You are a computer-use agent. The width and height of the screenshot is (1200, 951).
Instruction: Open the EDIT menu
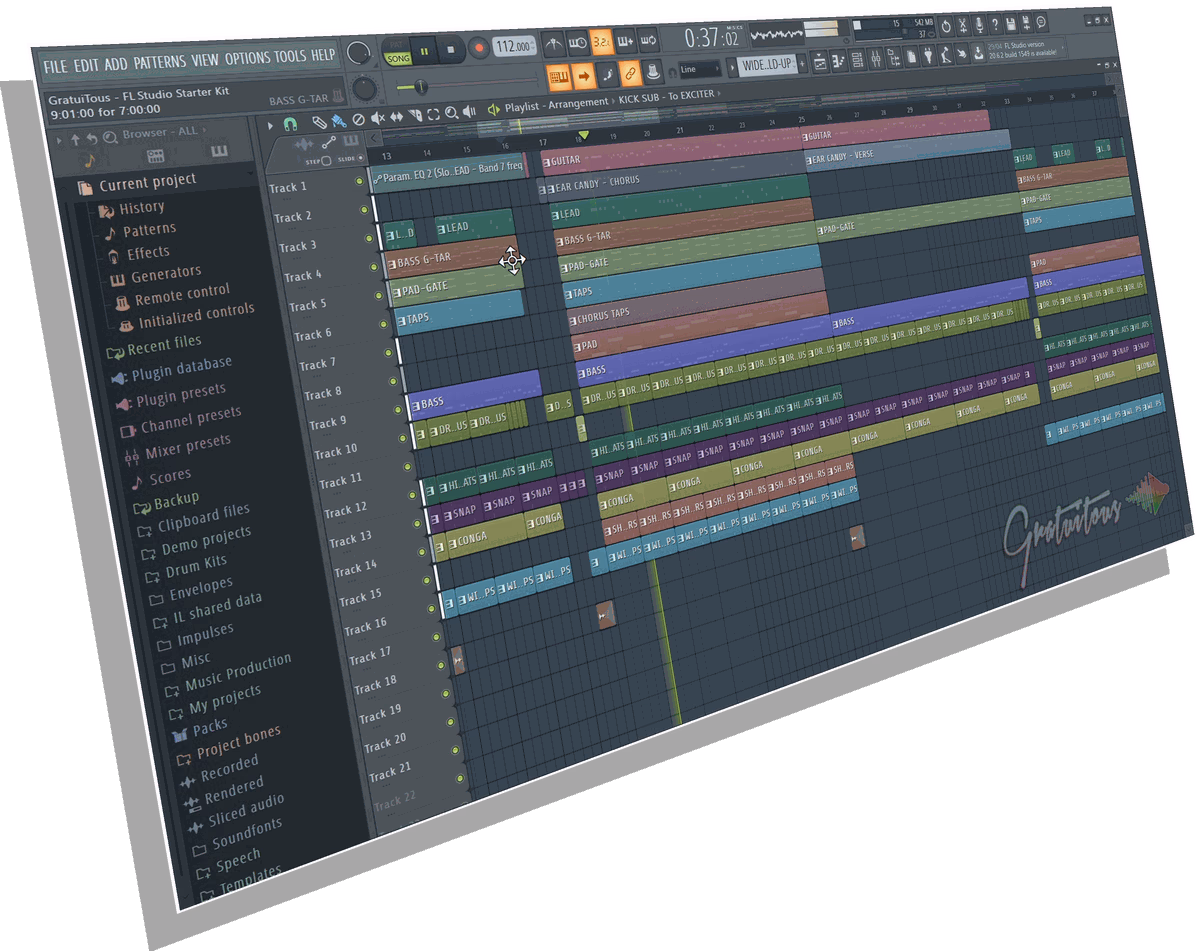click(87, 66)
